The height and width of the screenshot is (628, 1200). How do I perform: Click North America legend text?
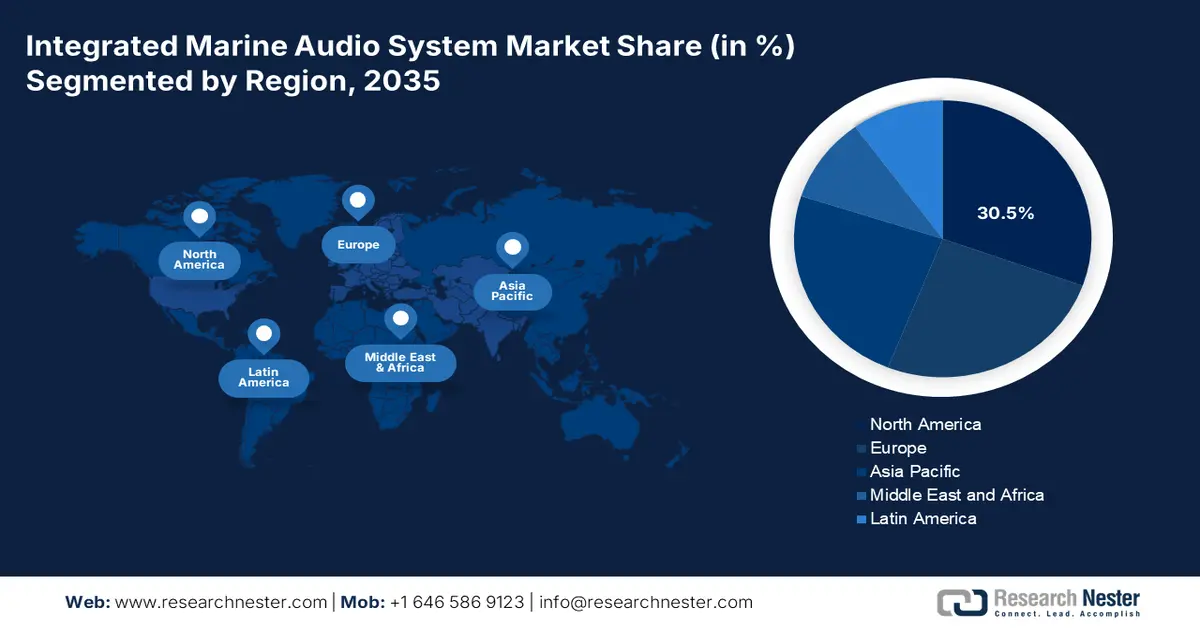(x=925, y=424)
